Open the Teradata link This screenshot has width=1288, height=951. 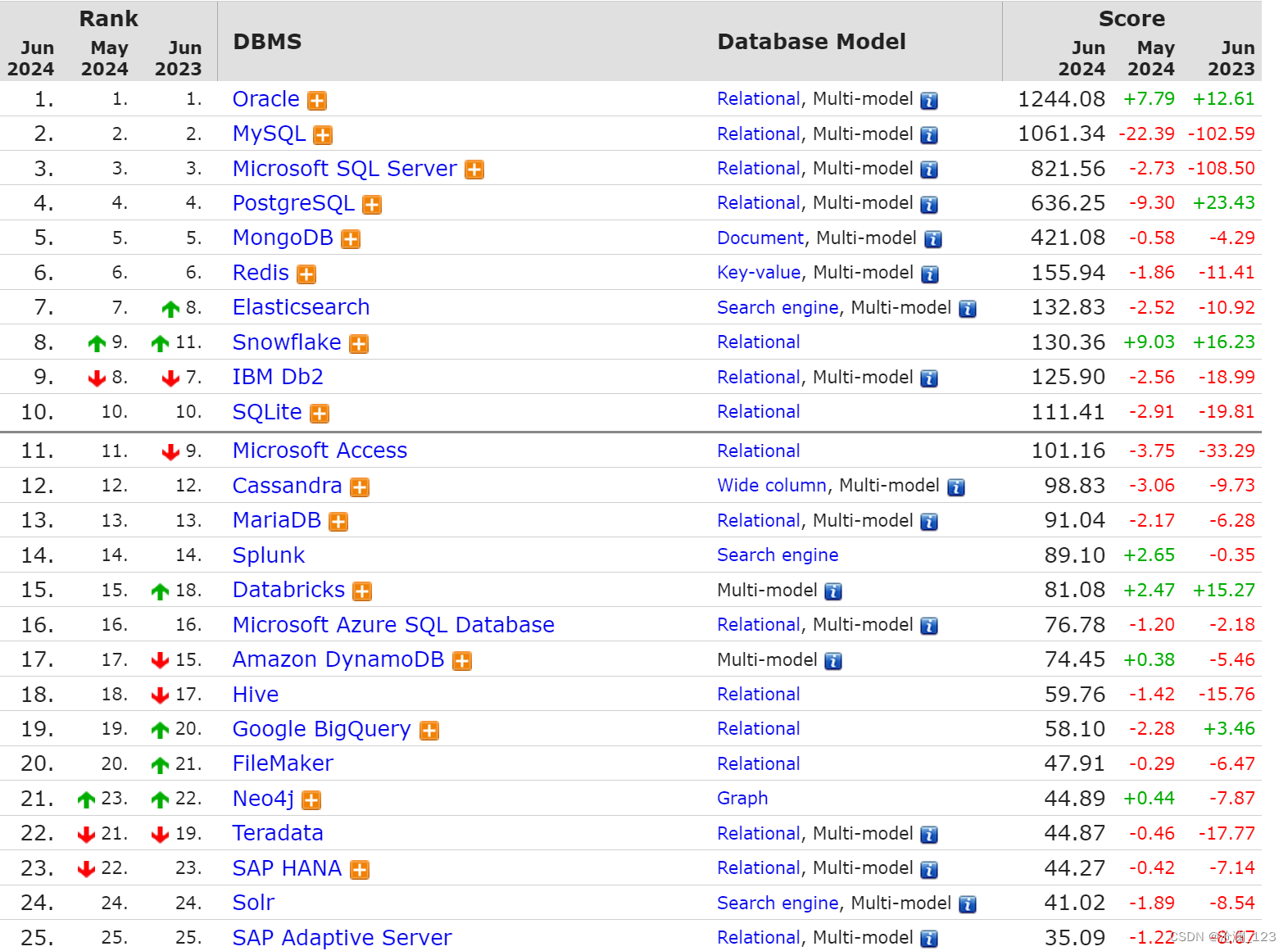278,833
